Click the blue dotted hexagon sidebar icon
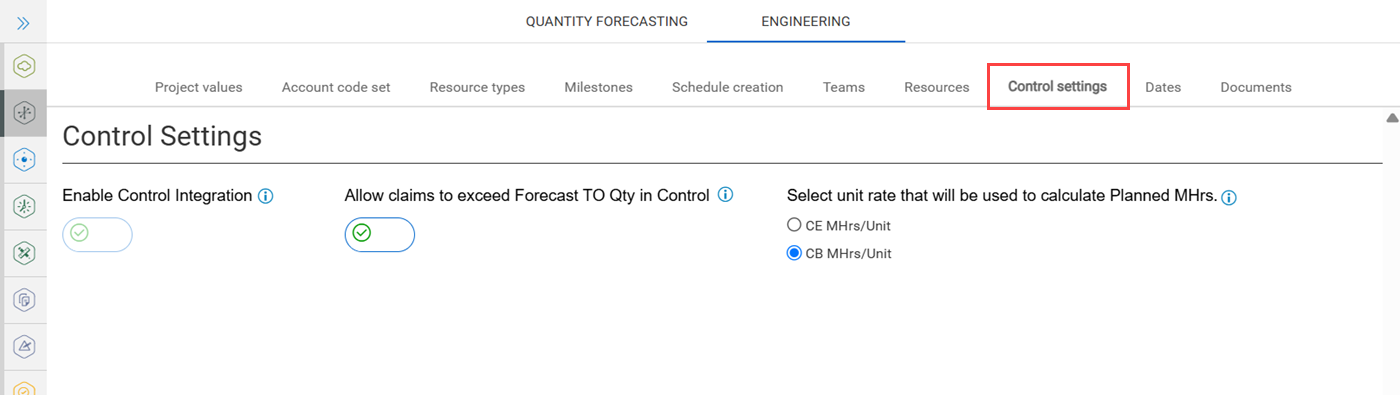This screenshot has width=1400, height=395. (x=24, y=159)
